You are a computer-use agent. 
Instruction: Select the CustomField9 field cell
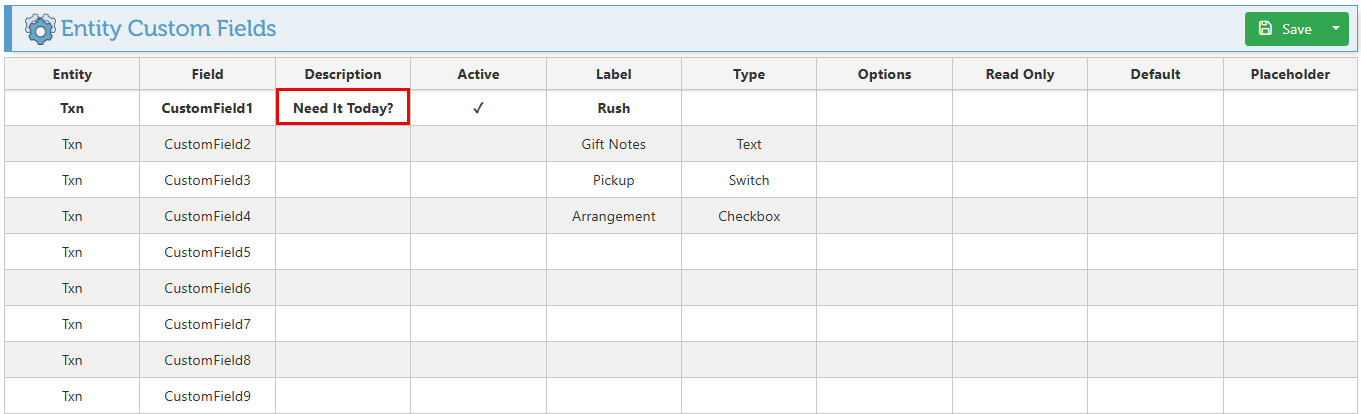207,396
